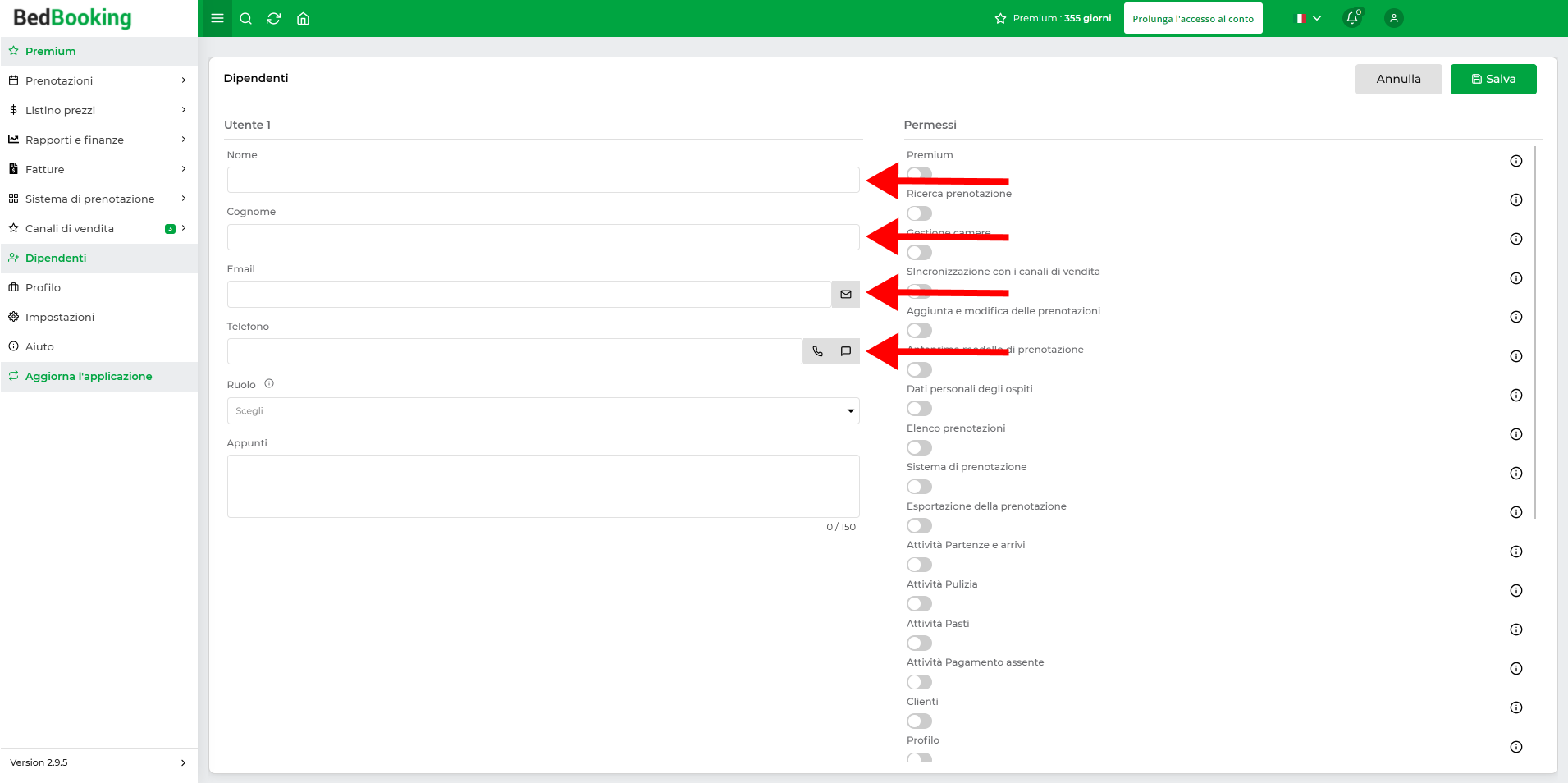Screen dimensions: 1568x783
Task: Enable the Ricerca prenotazione toggle
Action: 919,213
